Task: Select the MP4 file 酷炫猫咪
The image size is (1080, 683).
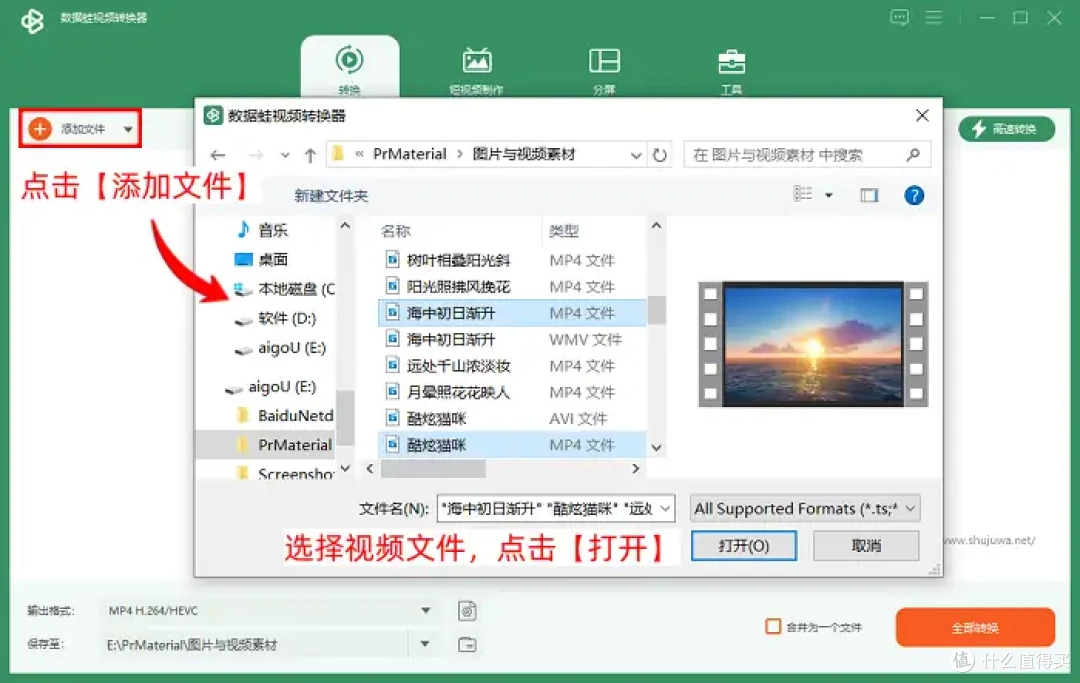Action: (511, 445)
